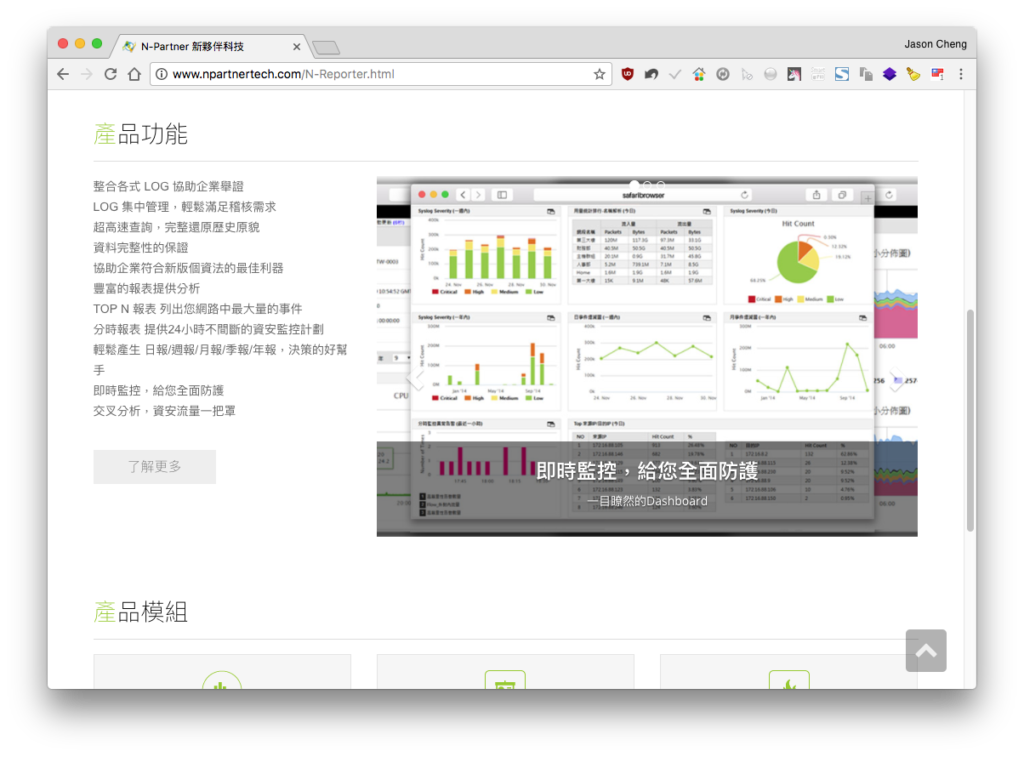
Task: Open the colorful house extension icon
Action: (x=699, y=74)
